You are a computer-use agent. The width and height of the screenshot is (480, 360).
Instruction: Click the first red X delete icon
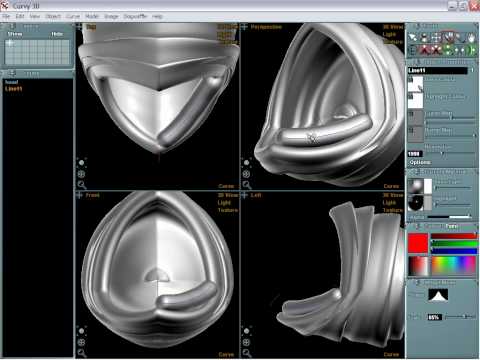click(x=424, y=50)
